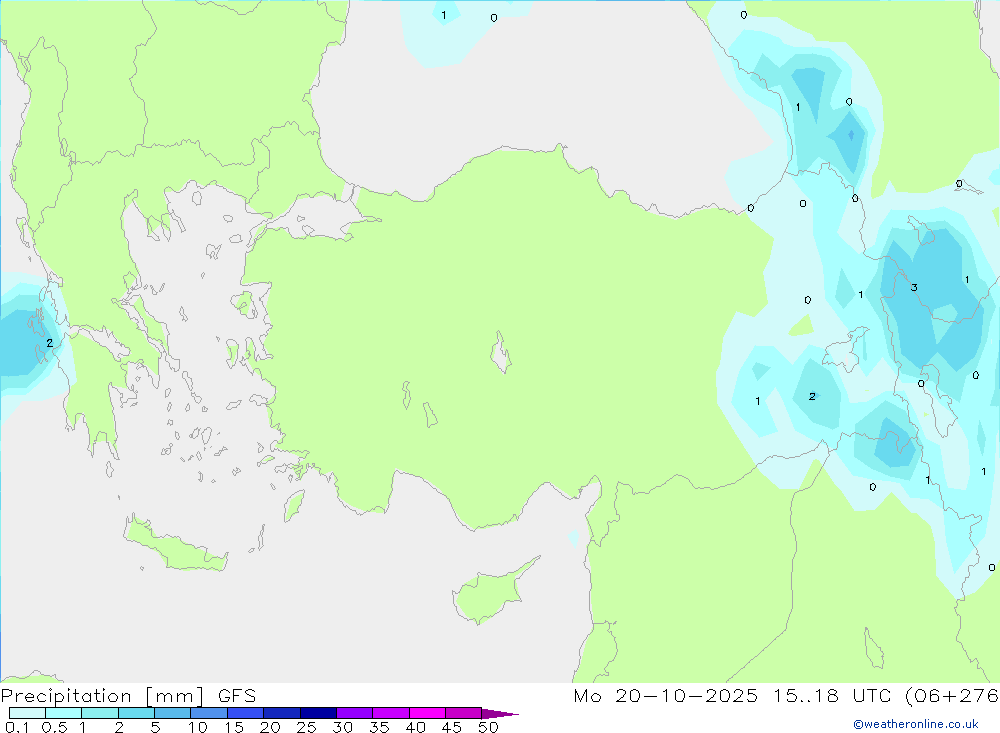1000x733 pixels.
Task: Click the above-50 arrow tip of legend
Action: [500, 714]
